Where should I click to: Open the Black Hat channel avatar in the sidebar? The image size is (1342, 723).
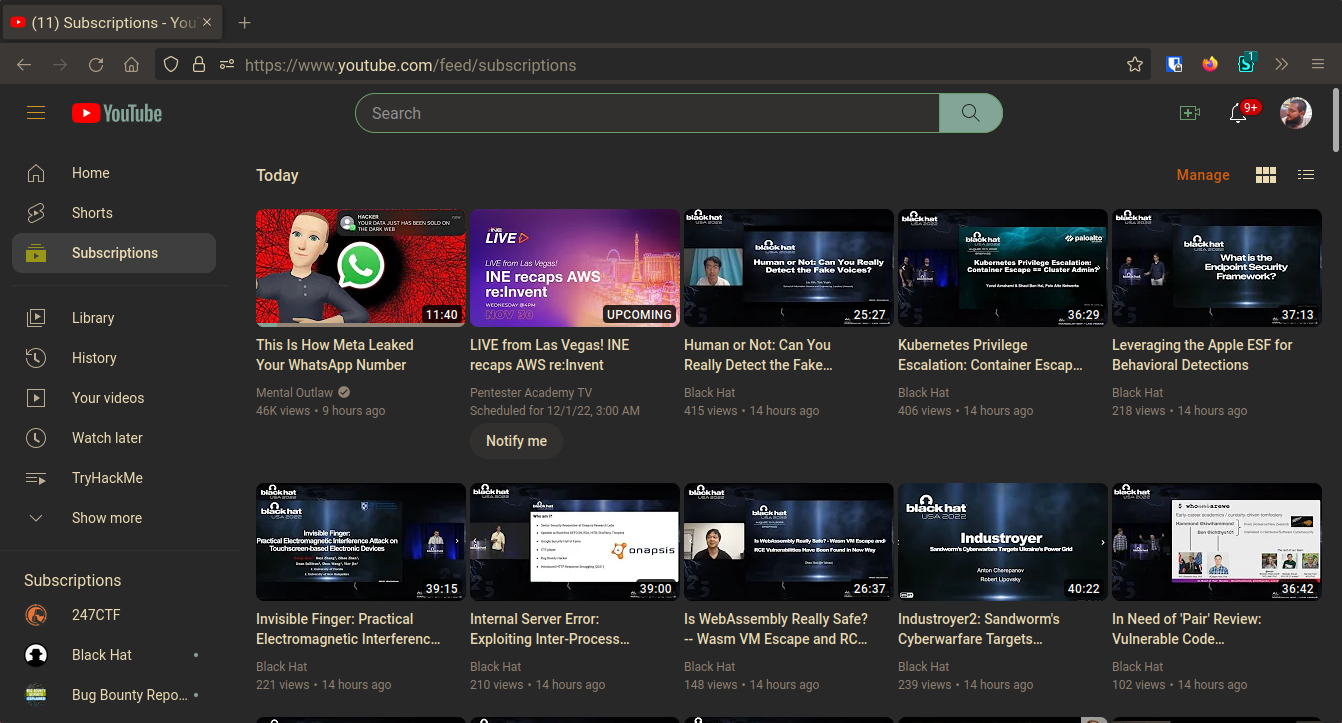pos(36,655)
